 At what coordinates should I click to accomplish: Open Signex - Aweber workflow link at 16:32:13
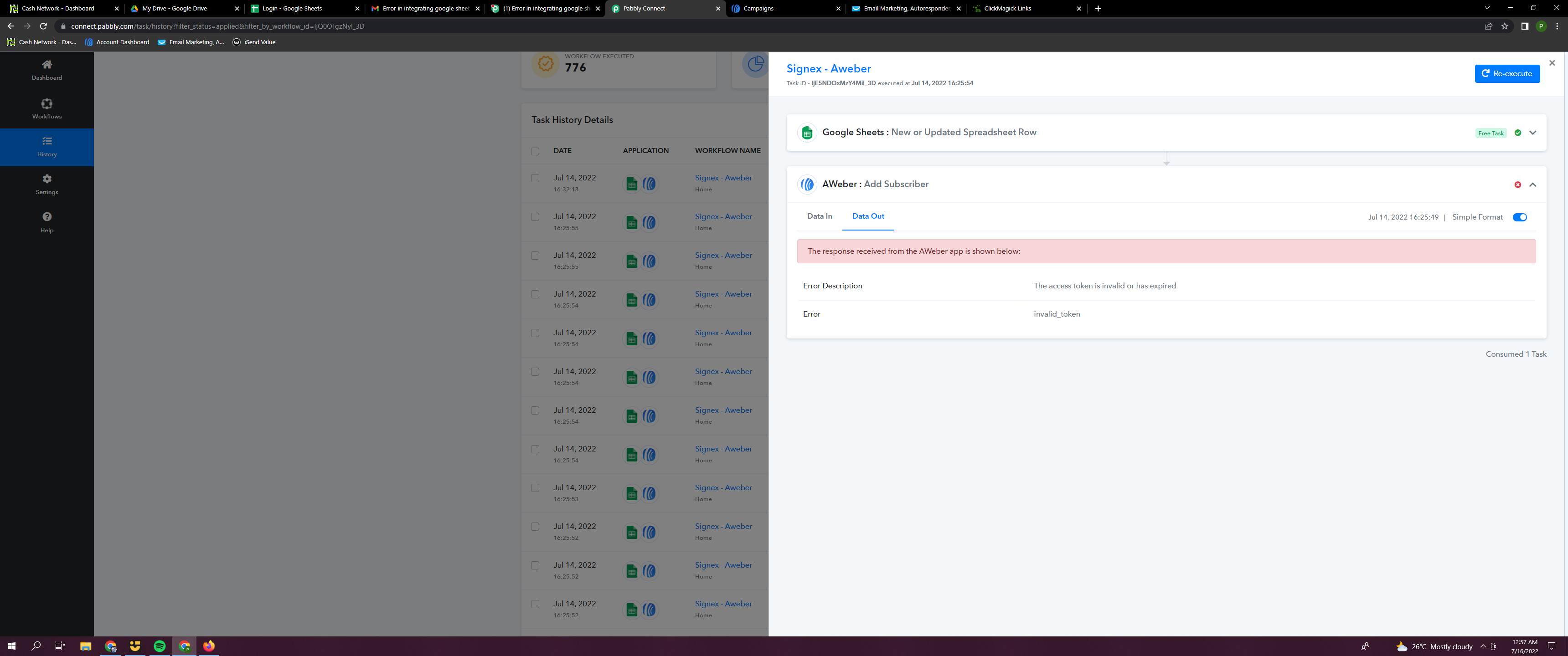click(x=723, y=178)
